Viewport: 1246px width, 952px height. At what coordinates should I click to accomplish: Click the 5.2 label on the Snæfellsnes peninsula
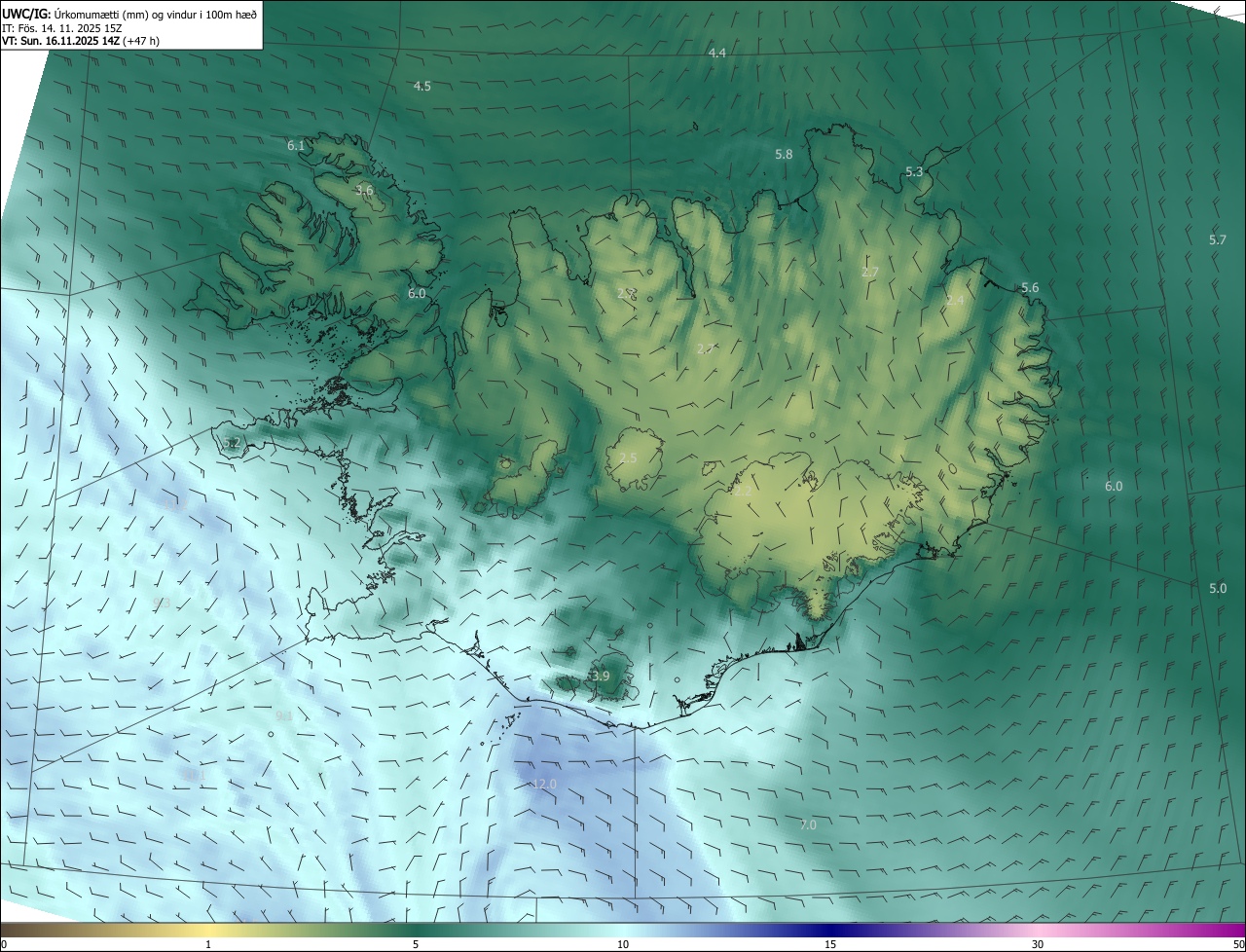(232, 443)
